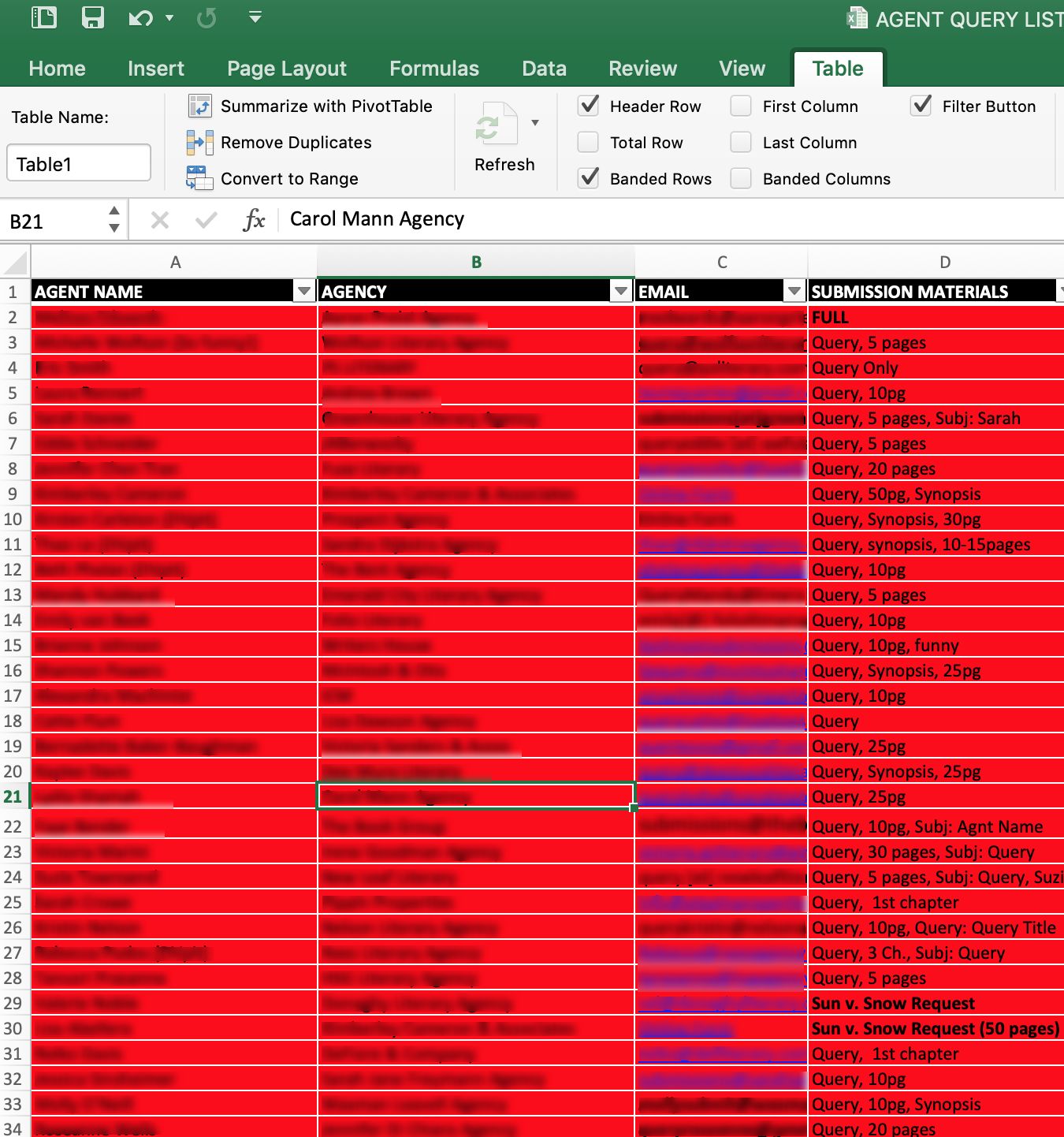Select column C header

722,262
